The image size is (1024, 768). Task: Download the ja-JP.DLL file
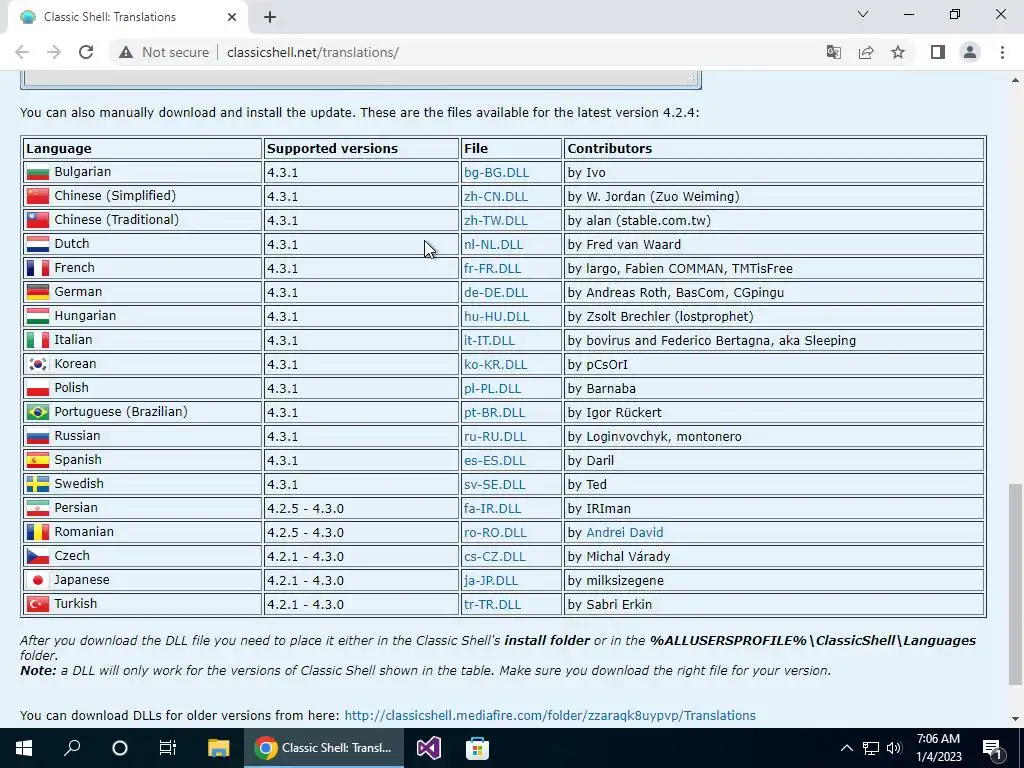[x=490, y=581]
